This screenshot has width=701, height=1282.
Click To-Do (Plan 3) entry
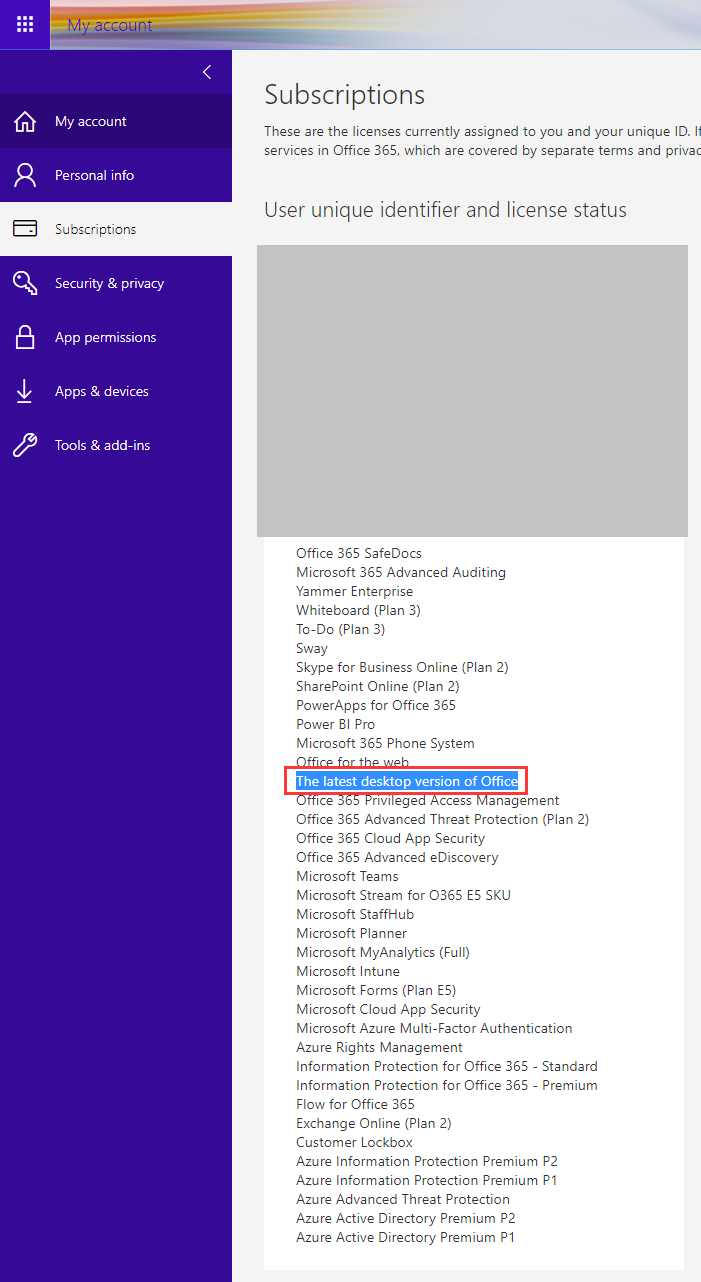(340, 629)
